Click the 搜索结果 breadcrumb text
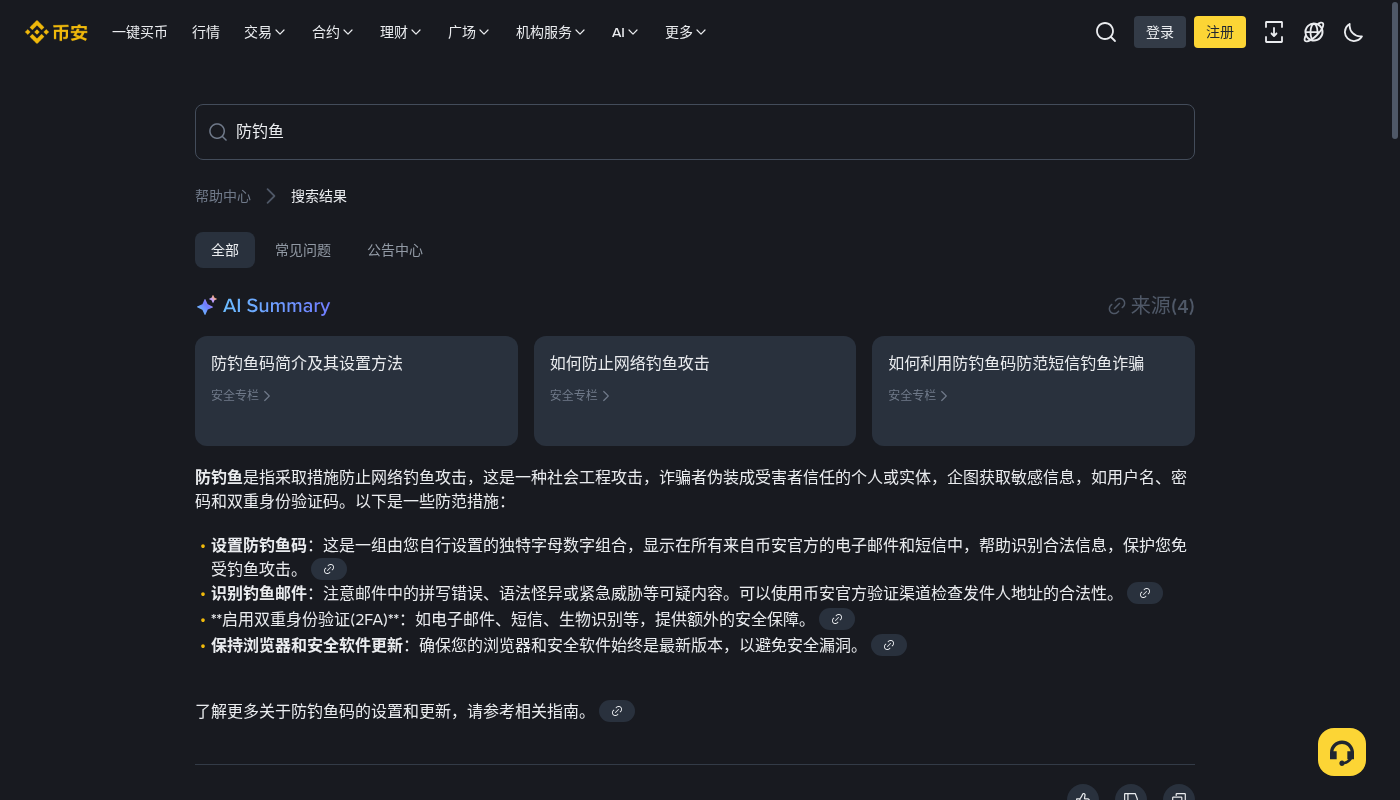The height and width of the screenshot is (800, 1400). point(319,196)
